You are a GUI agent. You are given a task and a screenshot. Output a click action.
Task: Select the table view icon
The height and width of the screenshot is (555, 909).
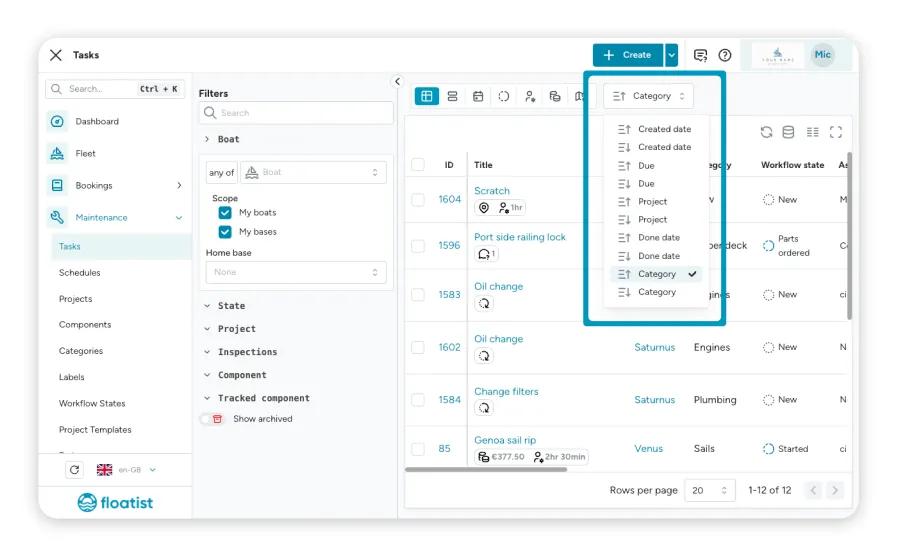[427, 96]
